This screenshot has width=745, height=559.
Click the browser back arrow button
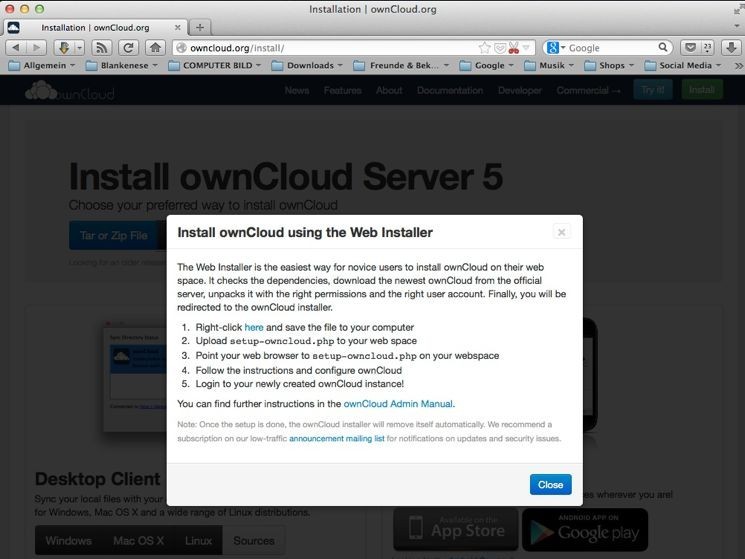pos(18,47)
